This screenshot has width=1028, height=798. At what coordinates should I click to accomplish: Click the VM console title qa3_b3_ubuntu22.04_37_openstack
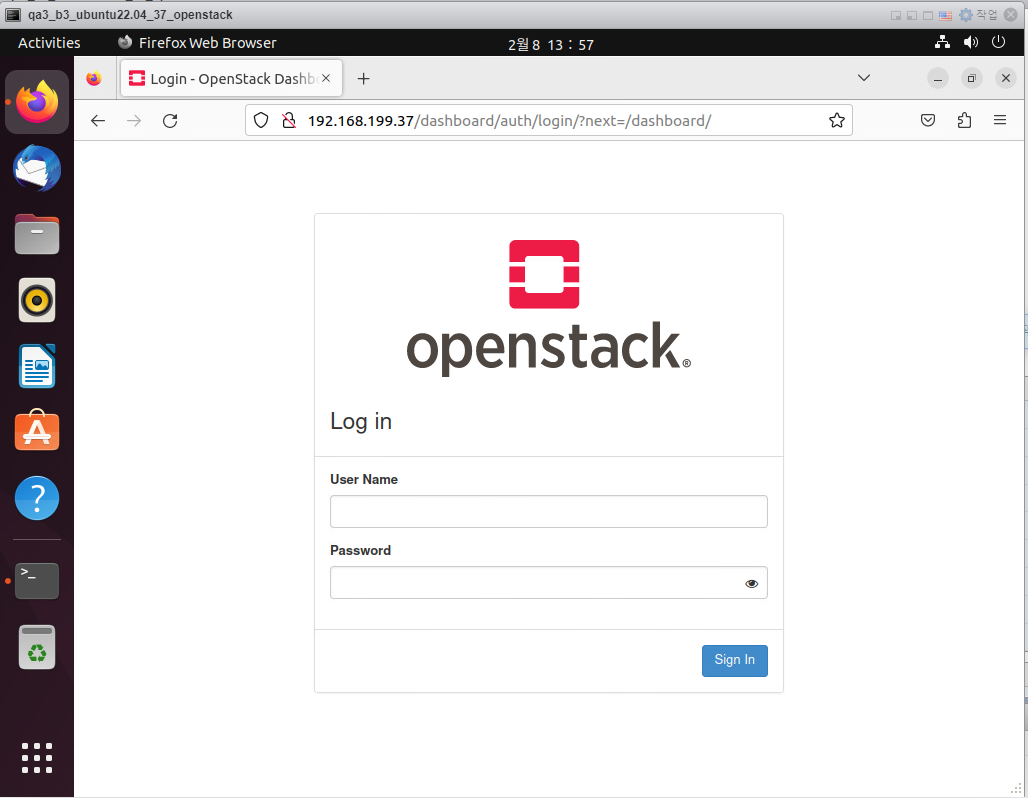pos(130,14)
